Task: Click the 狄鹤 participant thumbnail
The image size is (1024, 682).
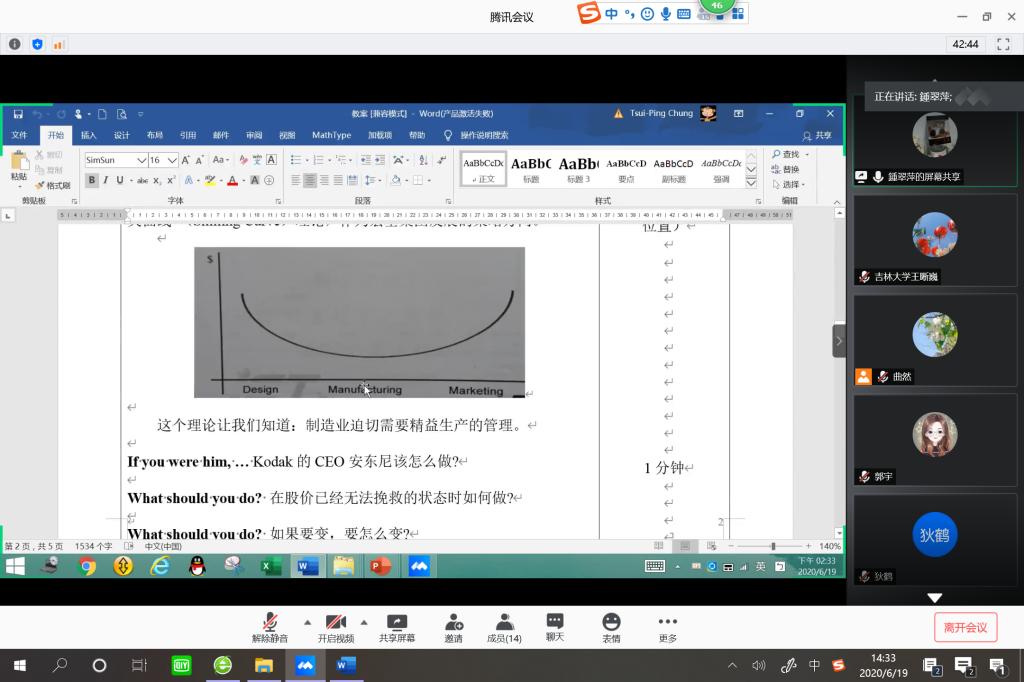Action: (x=934, y=535)
